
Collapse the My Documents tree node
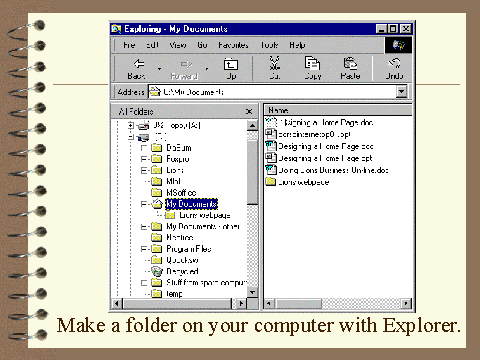tap(144, 204)
